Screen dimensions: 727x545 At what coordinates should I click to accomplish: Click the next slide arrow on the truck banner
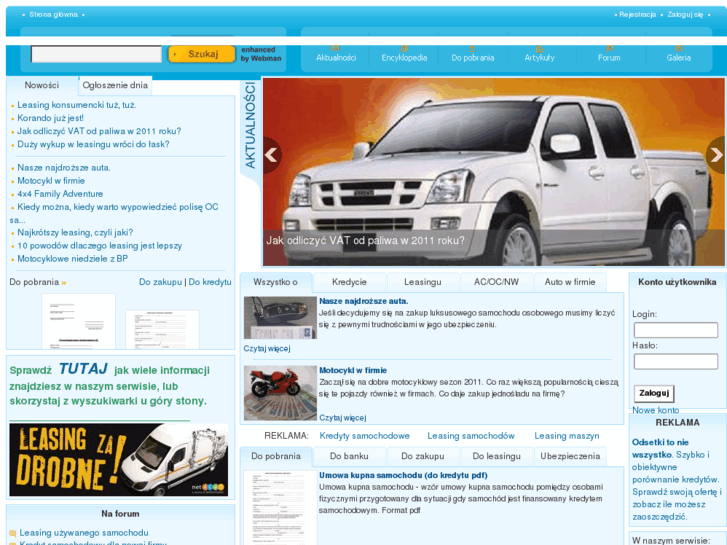coord(716,155)
